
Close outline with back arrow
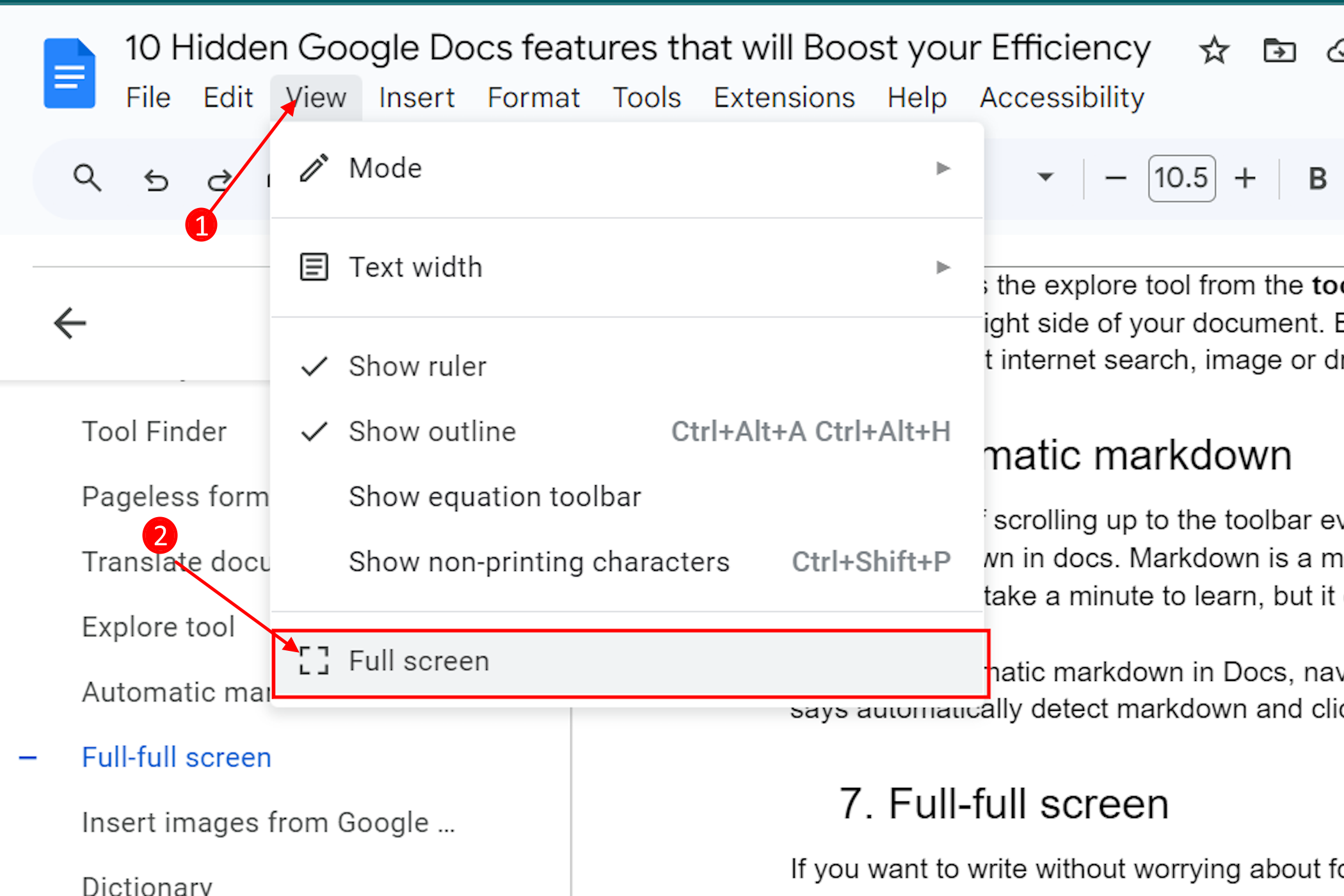[70, 323]
